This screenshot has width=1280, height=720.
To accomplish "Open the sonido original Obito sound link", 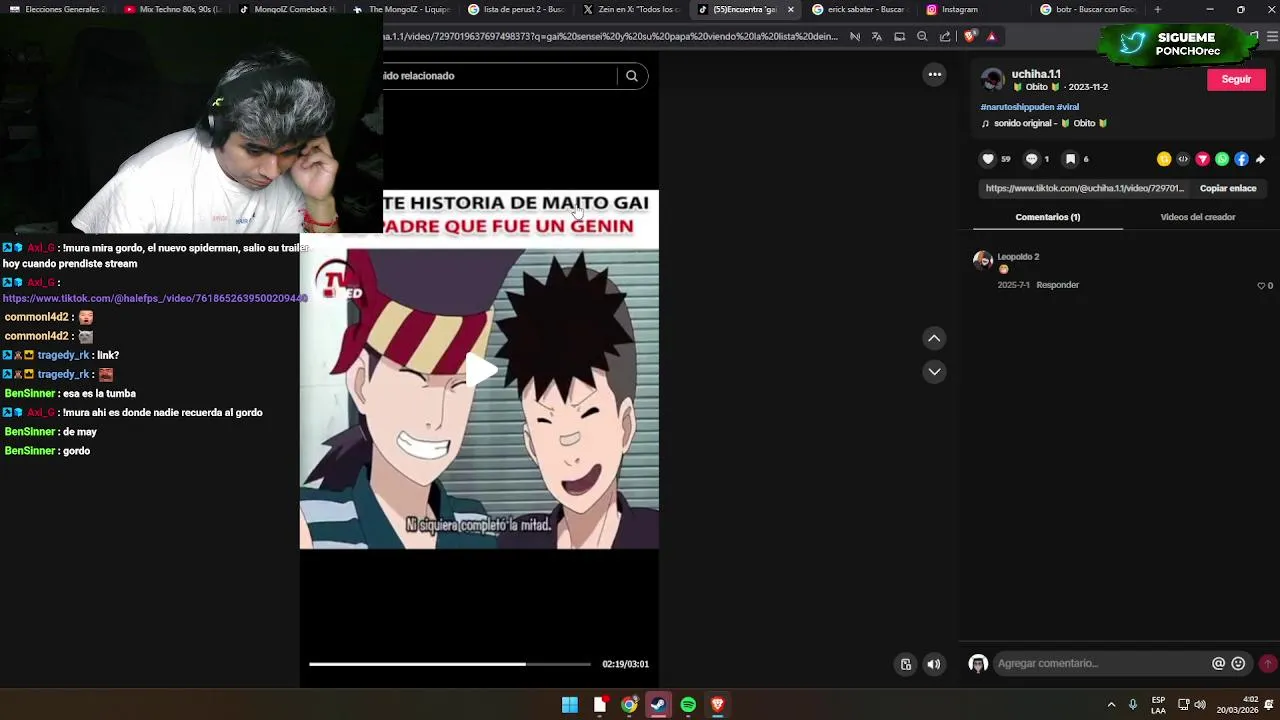I will tap(1045, 124).
